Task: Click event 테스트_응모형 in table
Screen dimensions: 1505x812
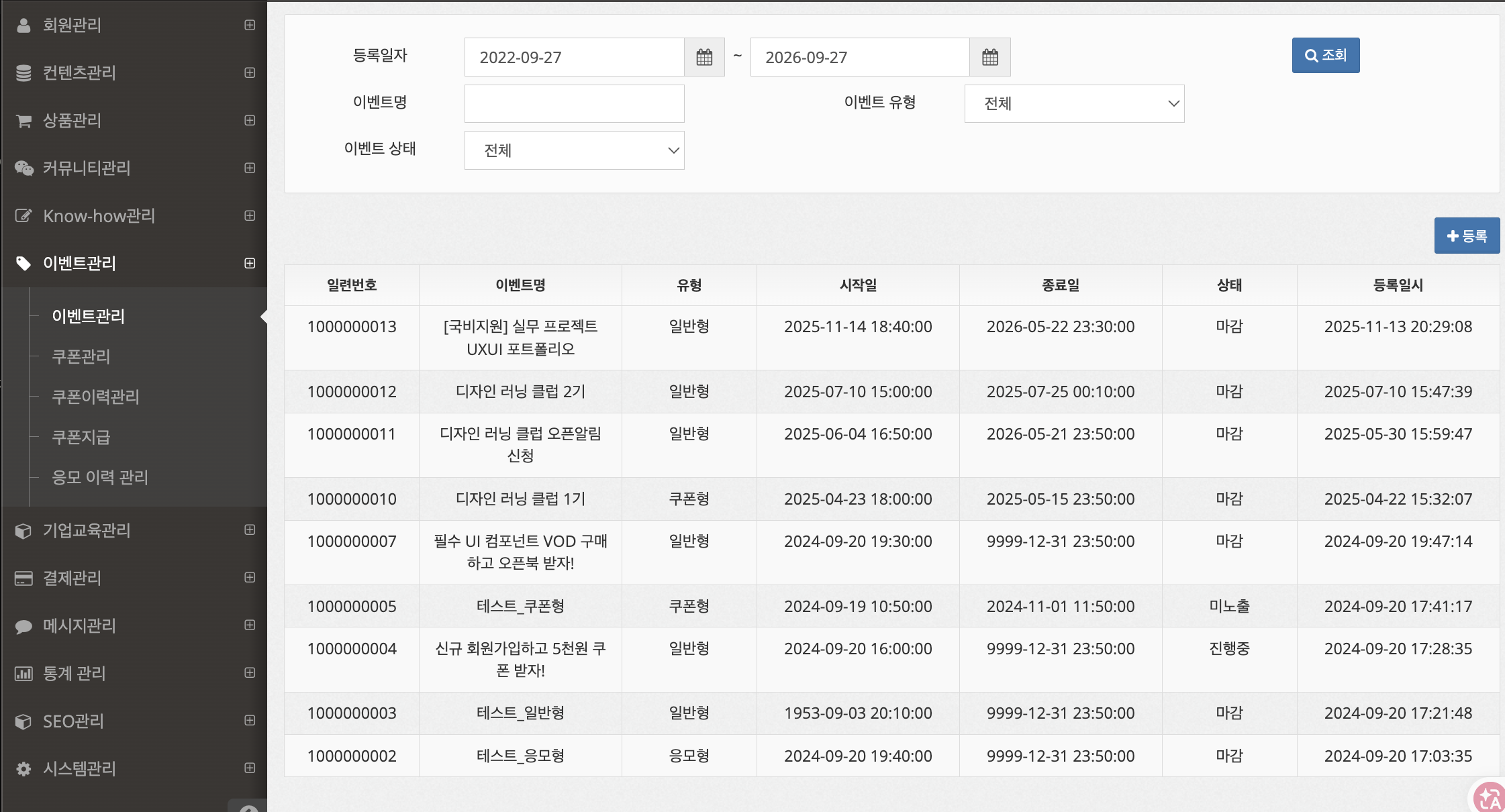Action: click(520, 756)
